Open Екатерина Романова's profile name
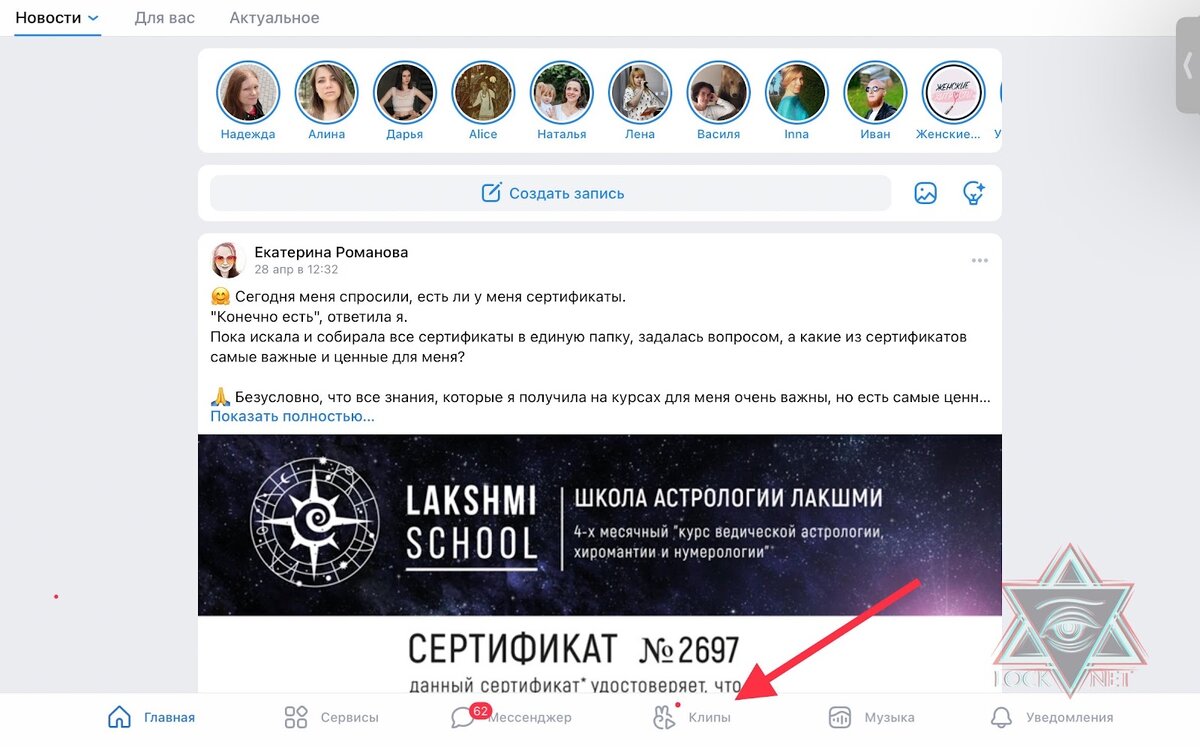The image size is (1200, 747). coord(331,252)
